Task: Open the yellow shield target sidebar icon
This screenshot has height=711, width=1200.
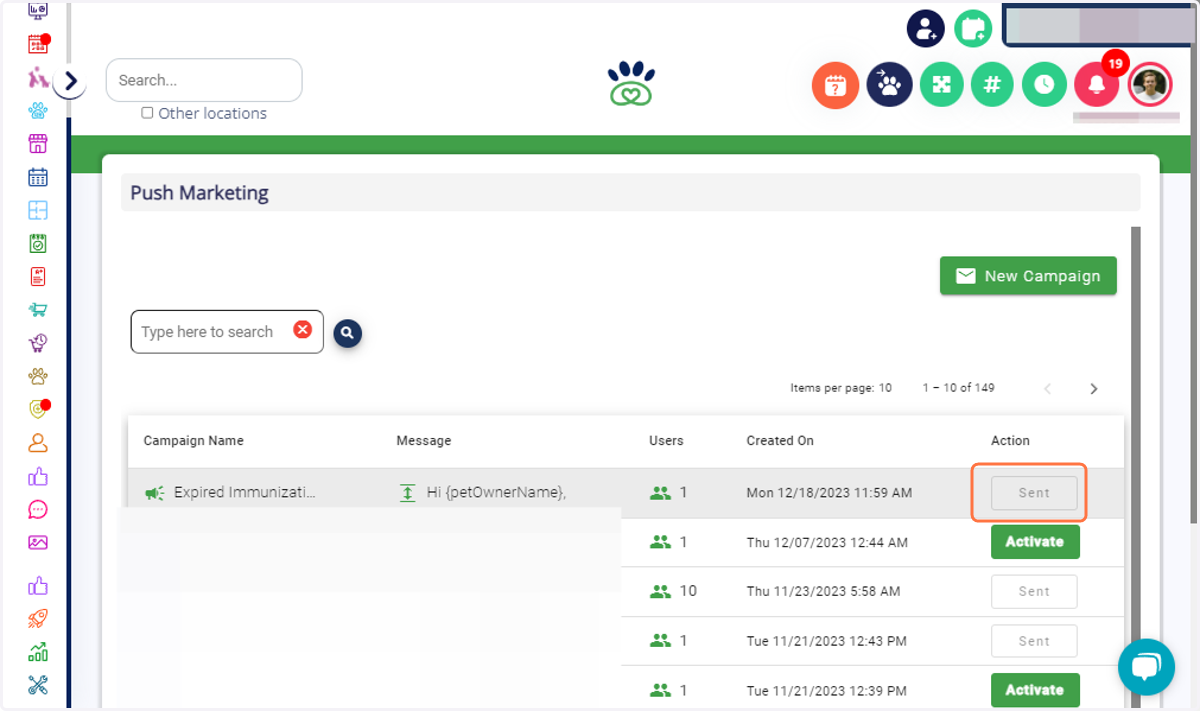Action: pos(38,409)
